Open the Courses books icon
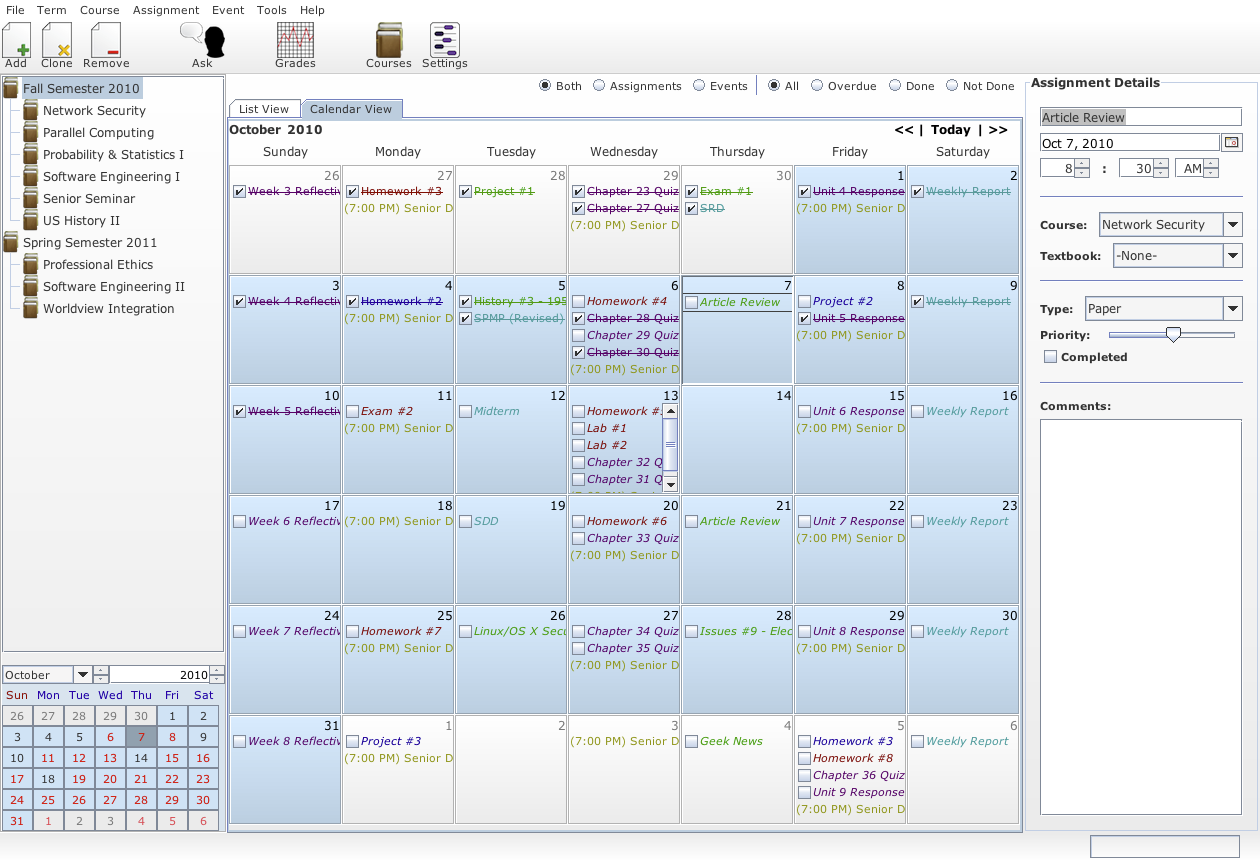The width and height of the screenshot is (1260, 860). click(389, 41)
